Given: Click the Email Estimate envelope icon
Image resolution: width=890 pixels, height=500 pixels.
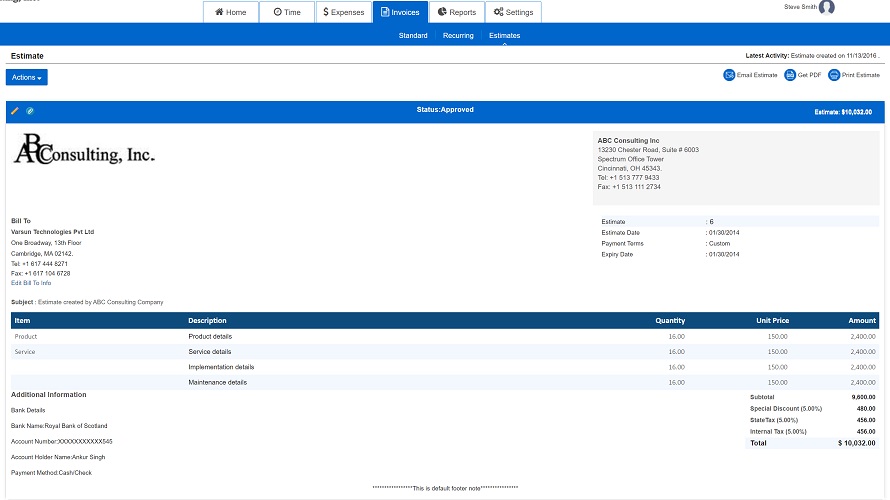Looking at the screenshot, I should 730,75.
